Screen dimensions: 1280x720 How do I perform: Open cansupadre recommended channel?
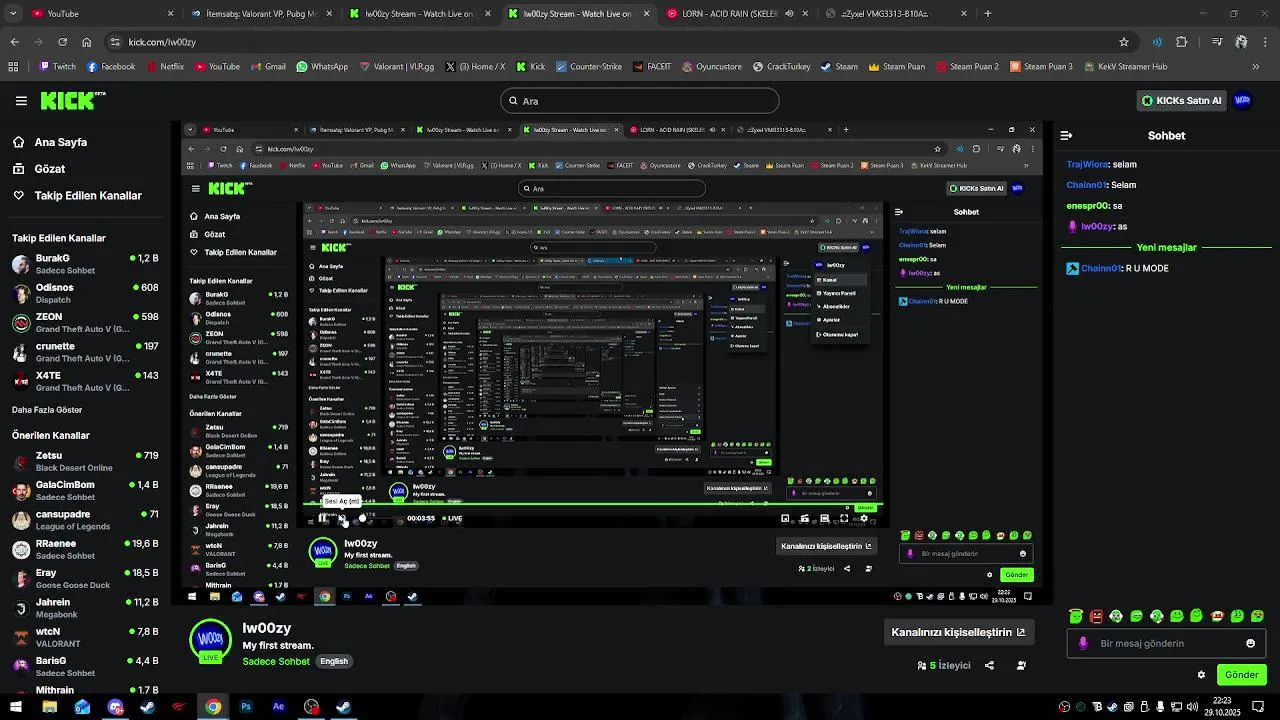pyautogui.click(x=85, y=520)
